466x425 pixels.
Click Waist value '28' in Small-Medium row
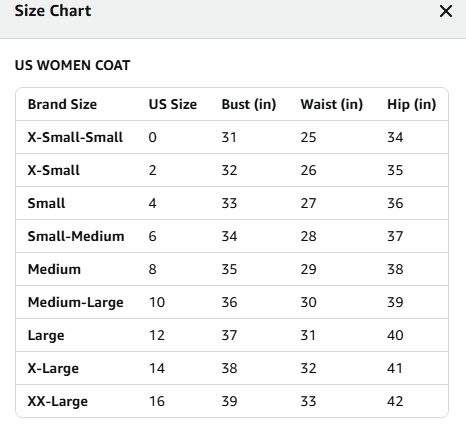tap(308, 236)
